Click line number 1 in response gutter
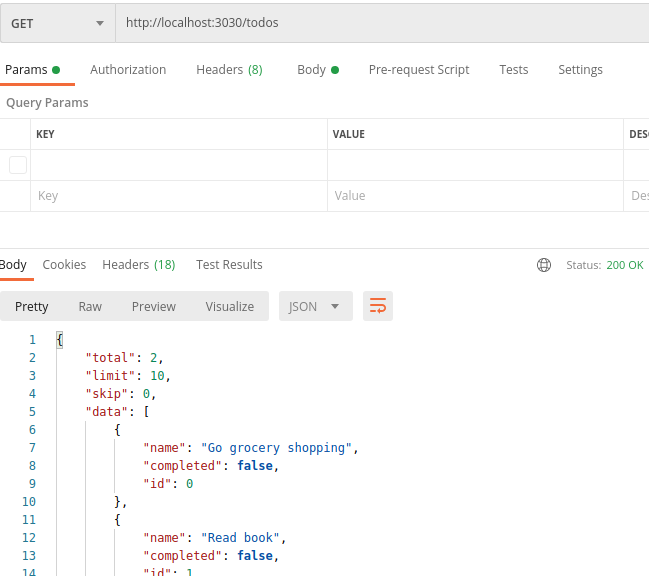 coord(32,340)
